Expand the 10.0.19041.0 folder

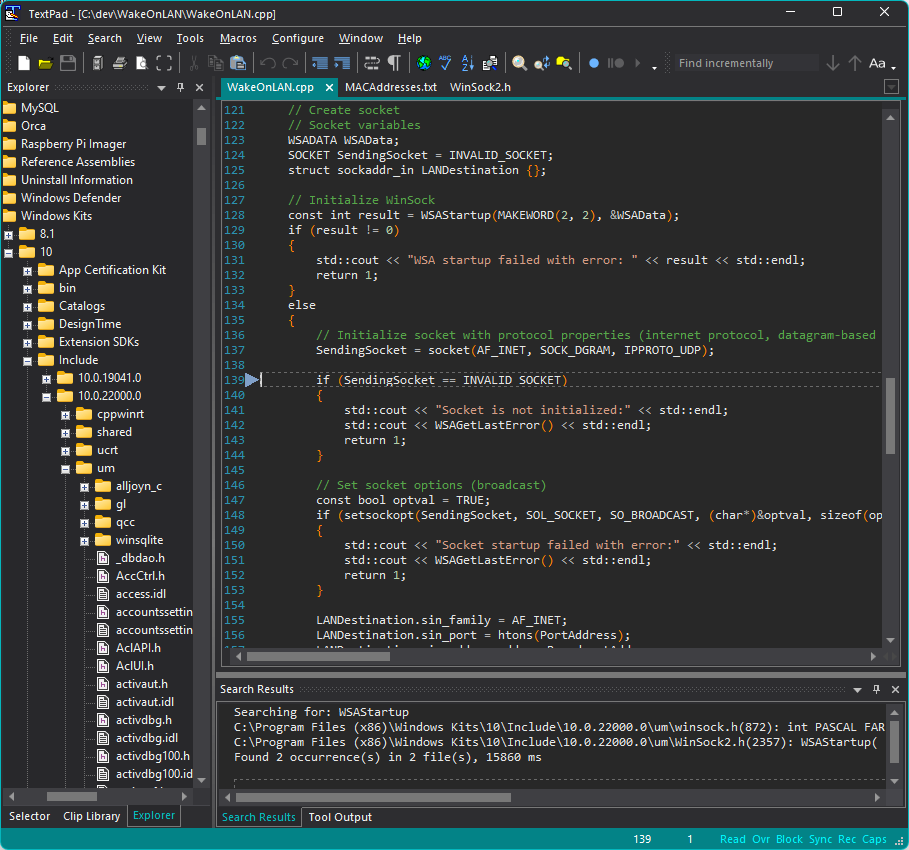[47, 378]
